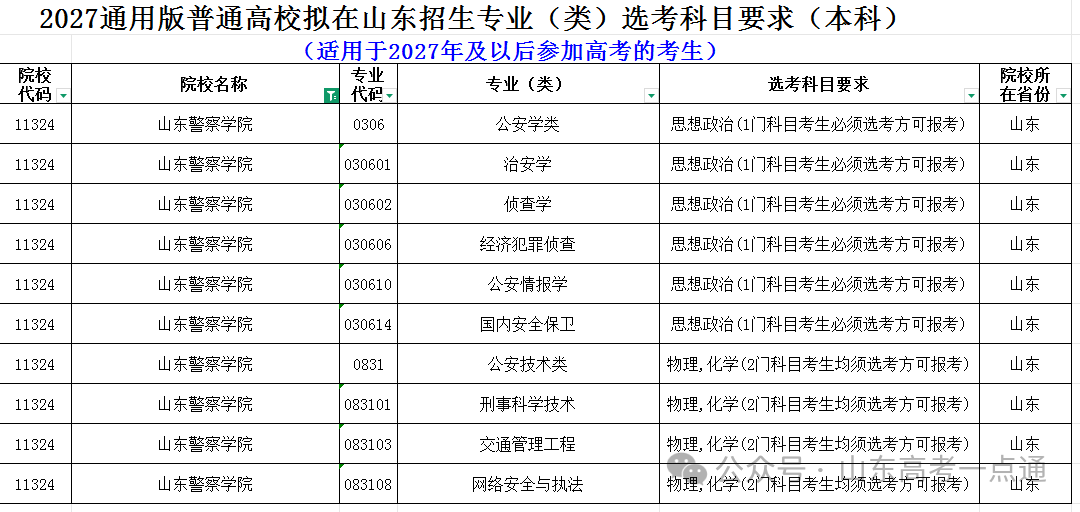Viewport: 1080px width, 512px height.
Task: Click the 经济犯罪侦查 major cell
Action: coord(528,244)
